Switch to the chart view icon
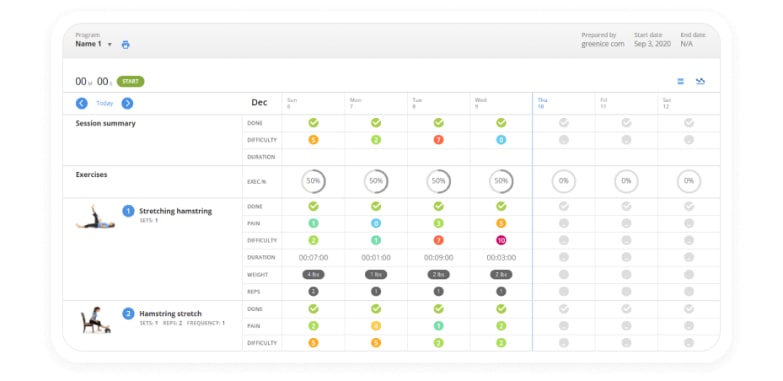The image size is (783, 381). (700, 81)
